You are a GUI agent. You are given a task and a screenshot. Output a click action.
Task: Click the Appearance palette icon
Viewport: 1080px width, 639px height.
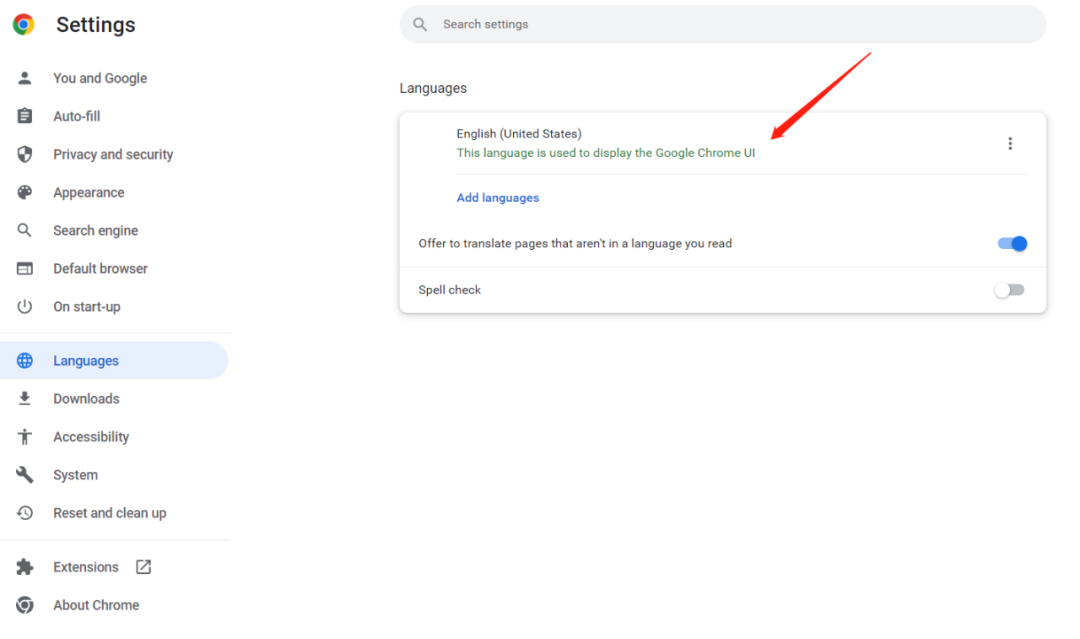pos(25,192)
